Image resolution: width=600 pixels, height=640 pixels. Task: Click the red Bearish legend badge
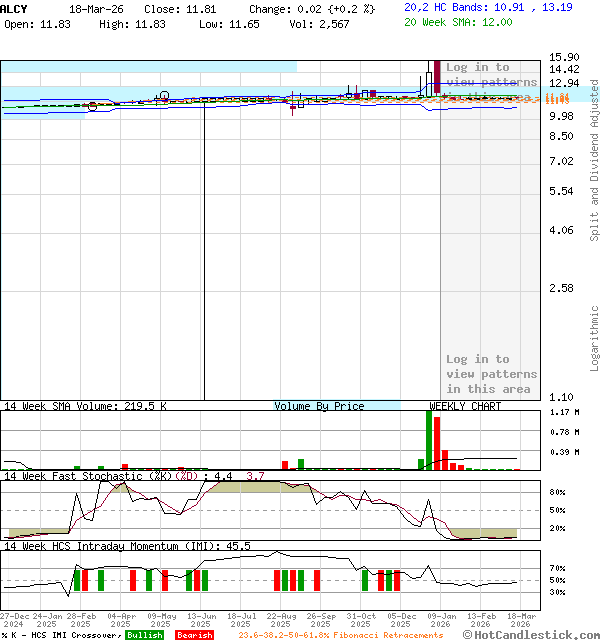pyautogui.click(x=194, y=635)
